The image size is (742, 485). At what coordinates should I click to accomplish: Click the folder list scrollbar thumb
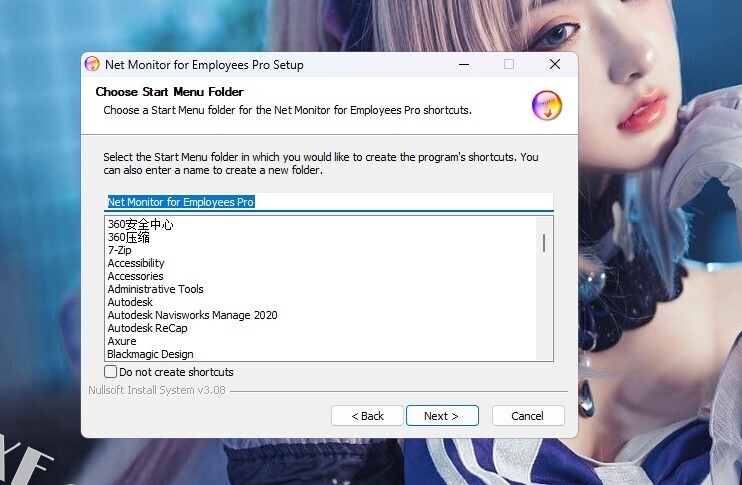pyautogui.click(x=544, y=243)
